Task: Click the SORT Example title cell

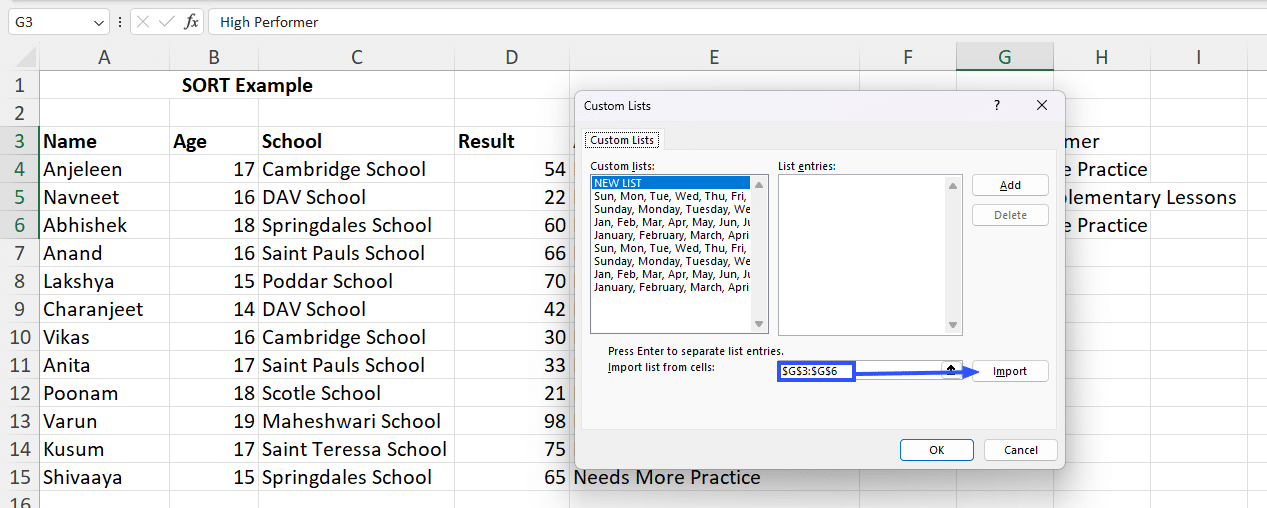Action: 247,85
